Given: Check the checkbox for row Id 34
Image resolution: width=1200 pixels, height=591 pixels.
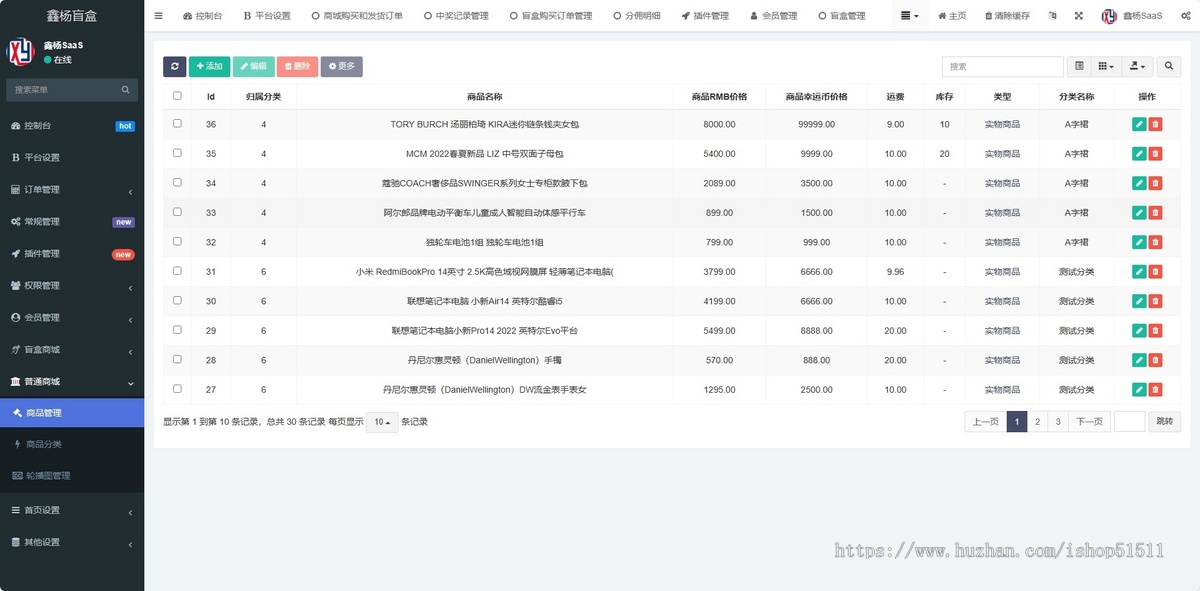Looking at the screenshot, I should 177,182.
